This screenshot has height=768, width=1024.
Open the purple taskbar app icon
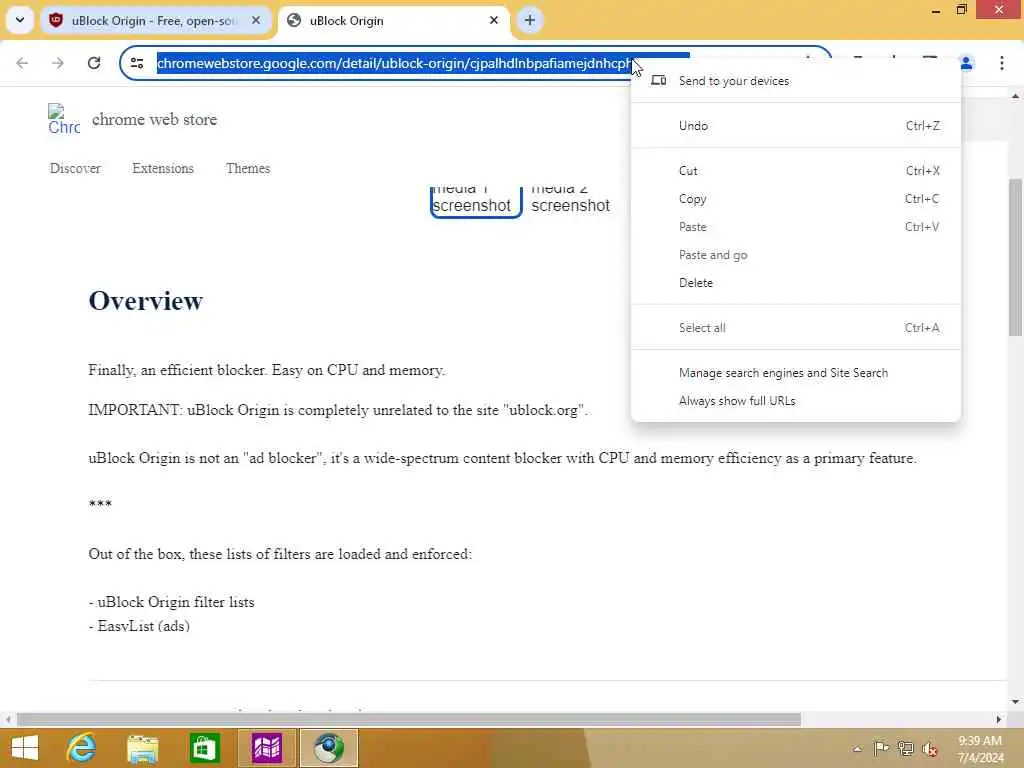(266, 748)
